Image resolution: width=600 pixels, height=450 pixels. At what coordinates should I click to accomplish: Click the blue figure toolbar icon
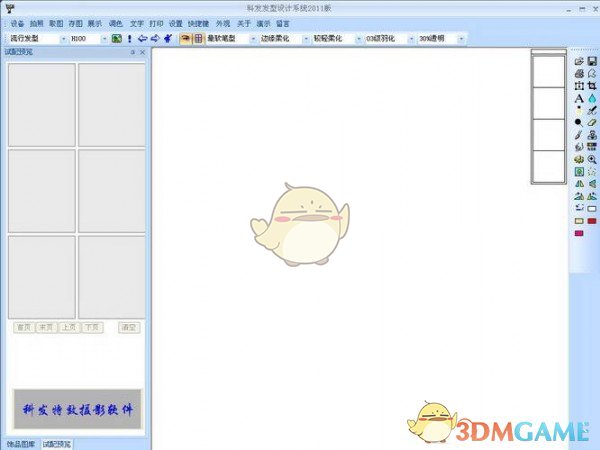tap(168, 38)
